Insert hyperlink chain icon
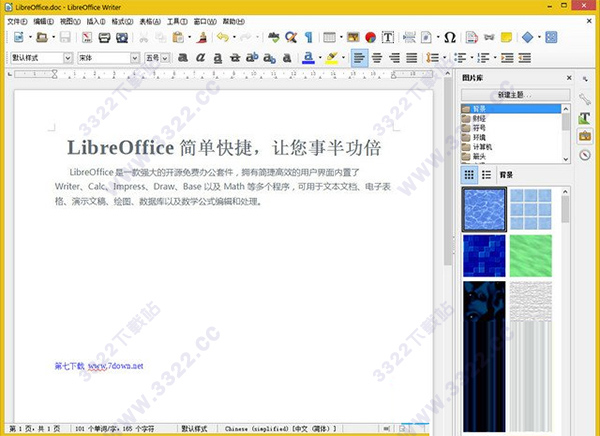 (x=489, y=37)
